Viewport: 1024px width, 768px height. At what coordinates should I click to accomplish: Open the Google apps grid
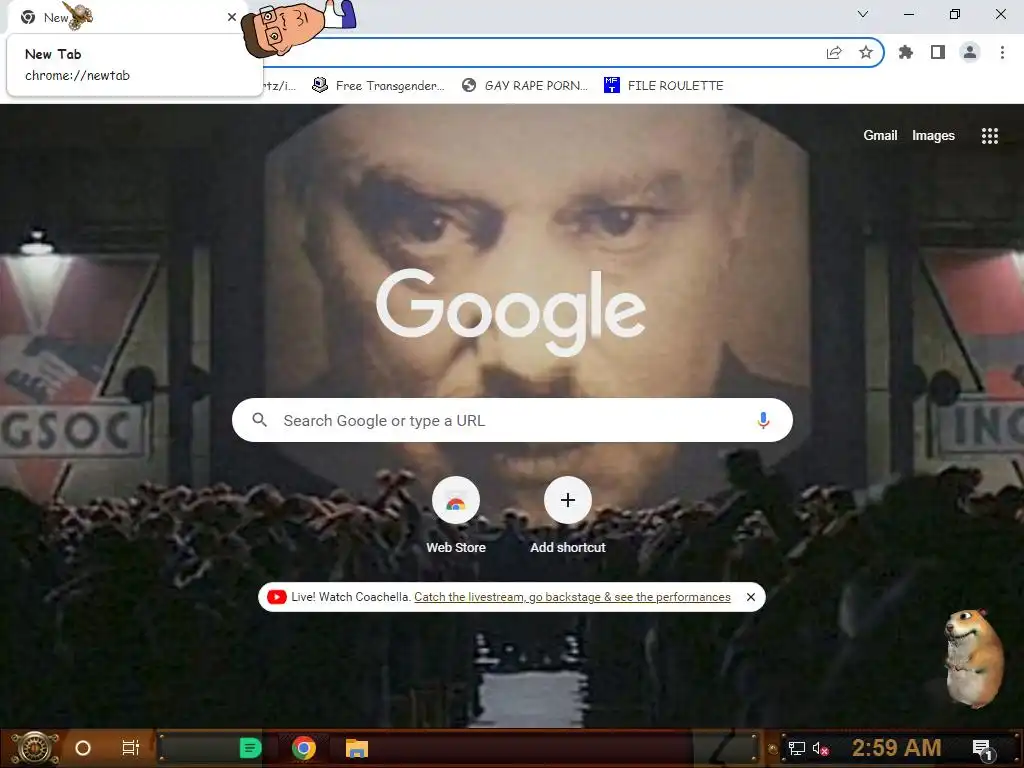[990, 135]
